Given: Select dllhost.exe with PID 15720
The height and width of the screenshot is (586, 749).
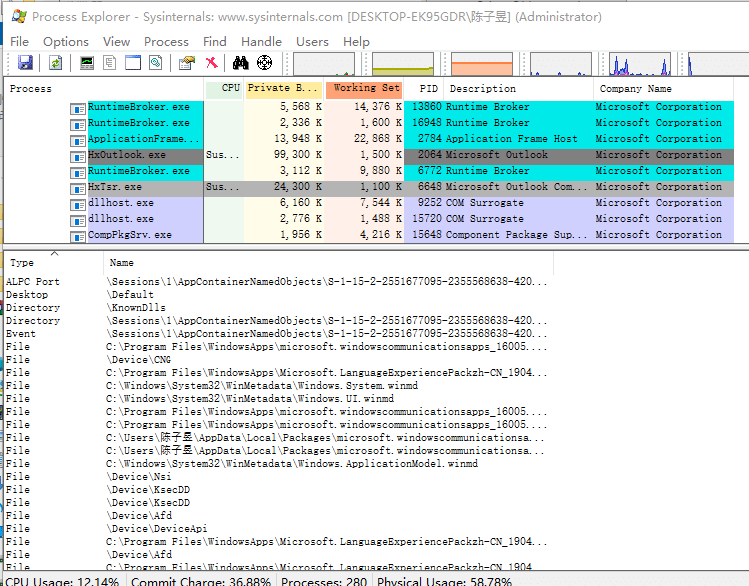Looking at the screenshot, I should pyautogui.click(x=369, y=219).
